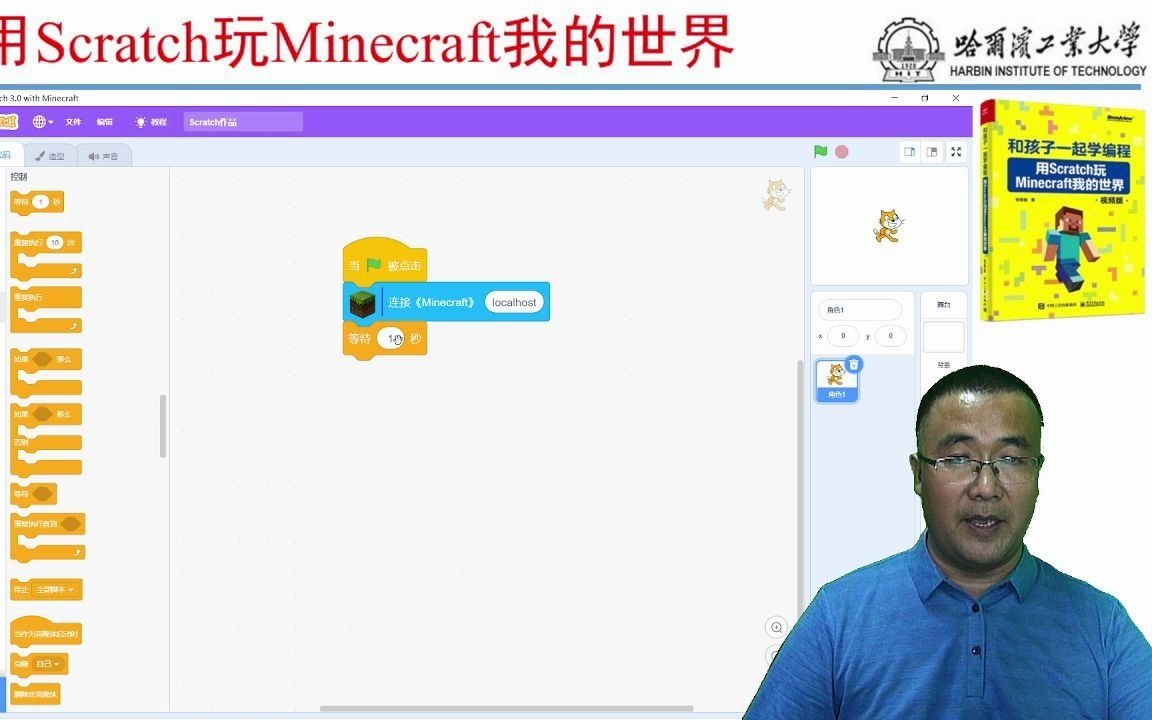Open the 停止 block's 全部脚本 dropdown
Screen dimensions: 1152x720
[53, 590]
